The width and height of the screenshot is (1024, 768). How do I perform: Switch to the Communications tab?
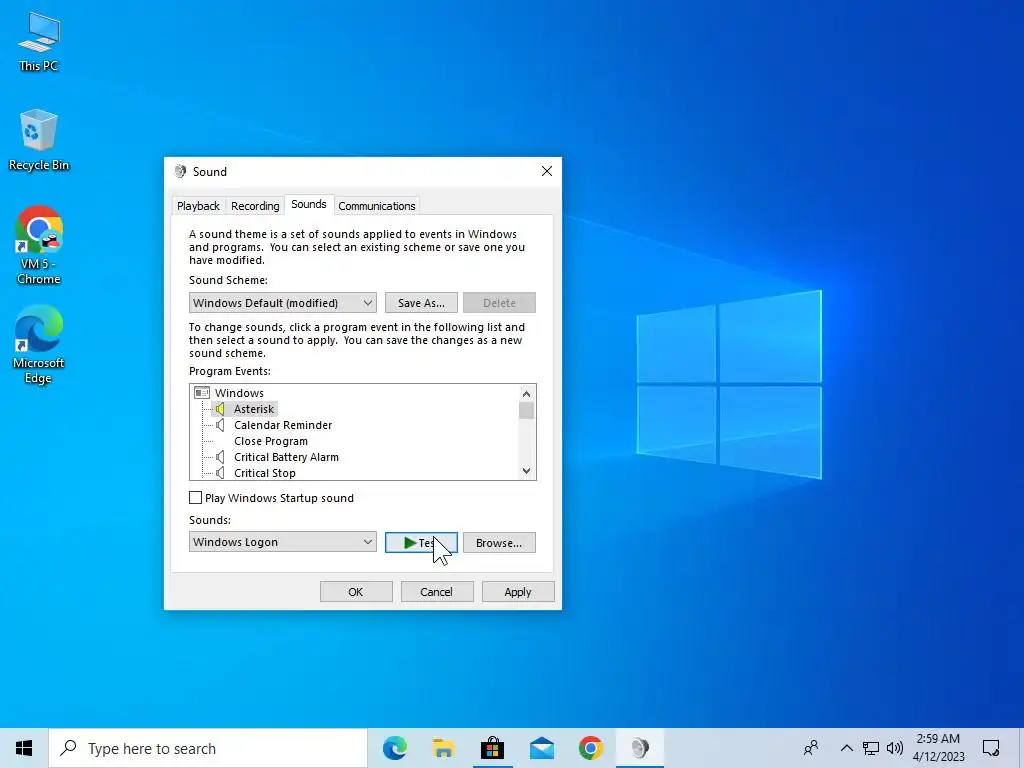[x=377, y=206]
